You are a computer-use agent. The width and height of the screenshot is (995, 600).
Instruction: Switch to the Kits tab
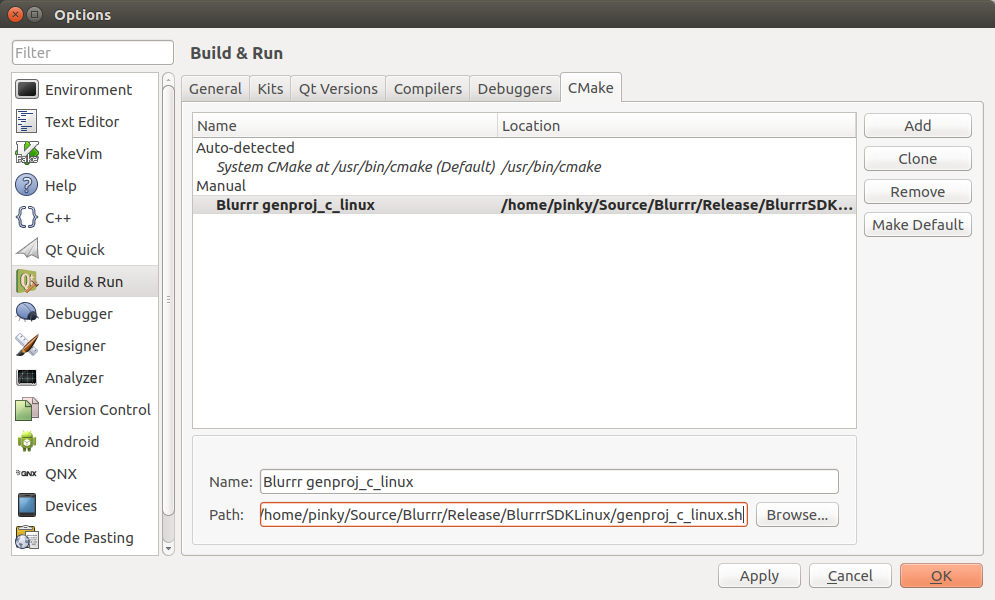click(x=270, y=89)
